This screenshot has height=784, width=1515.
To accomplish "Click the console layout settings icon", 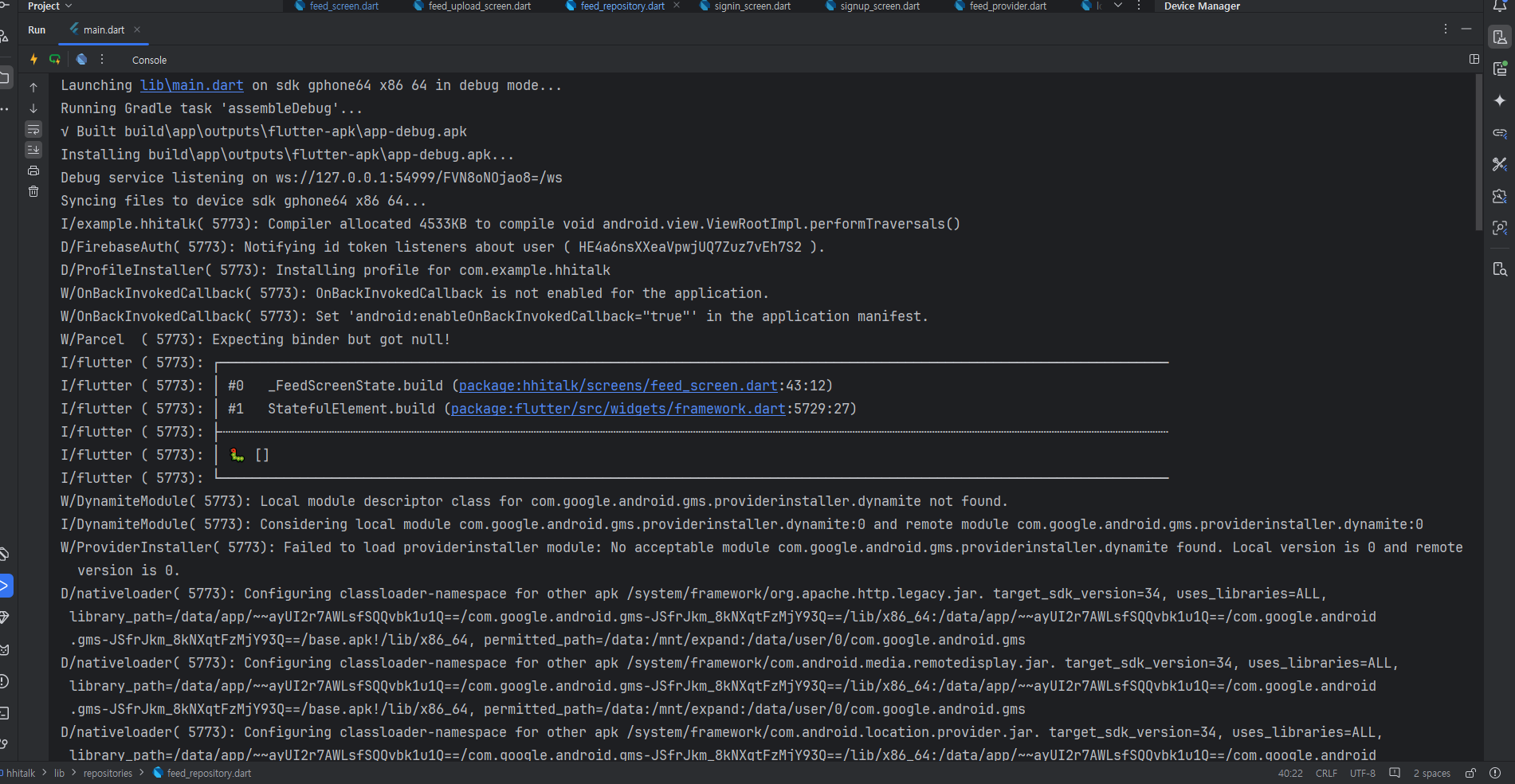I will point(1474,59).
